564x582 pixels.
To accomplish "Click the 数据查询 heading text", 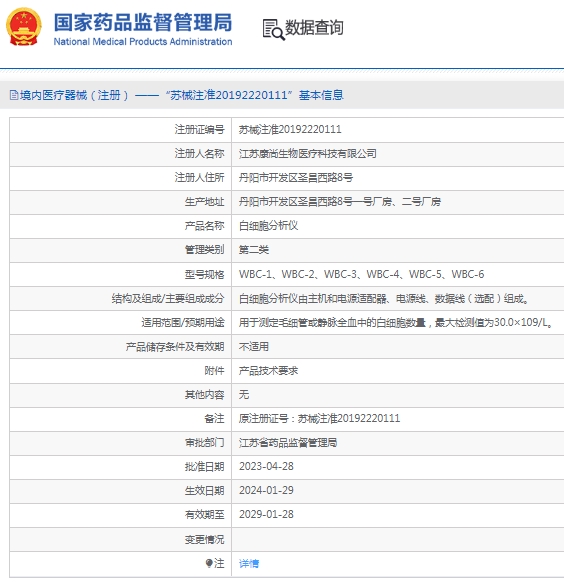I will (314, 28).
